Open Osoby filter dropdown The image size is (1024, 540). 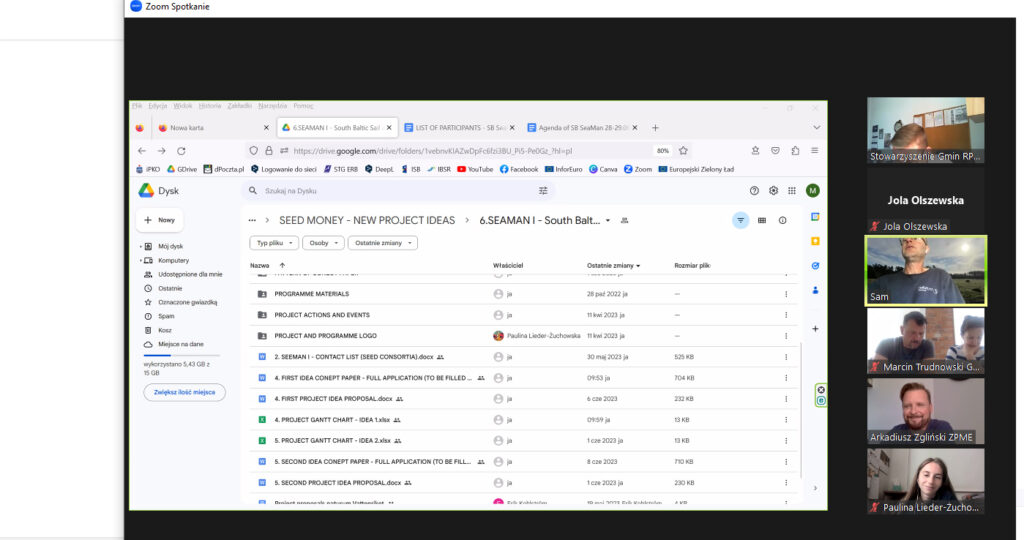click(323, 243)
